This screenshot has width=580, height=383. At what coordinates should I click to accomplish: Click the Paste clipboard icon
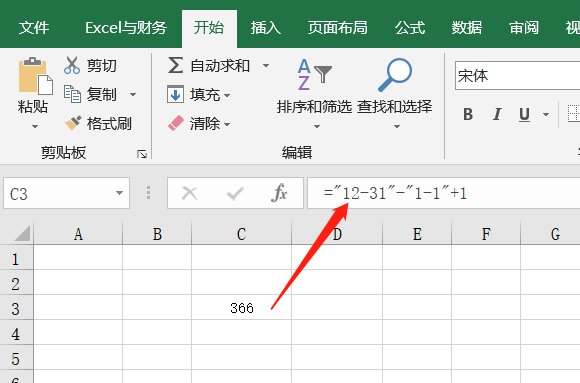click(x=35, y=76)
